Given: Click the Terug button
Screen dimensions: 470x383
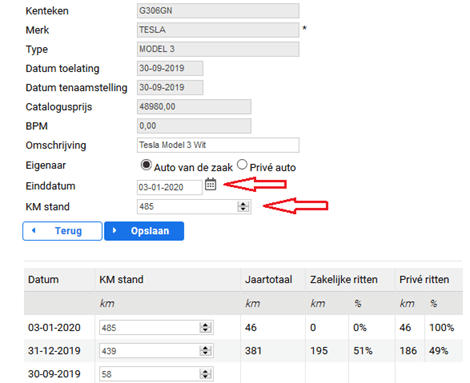Looking at the screenshot, I should tap(62, 231).
